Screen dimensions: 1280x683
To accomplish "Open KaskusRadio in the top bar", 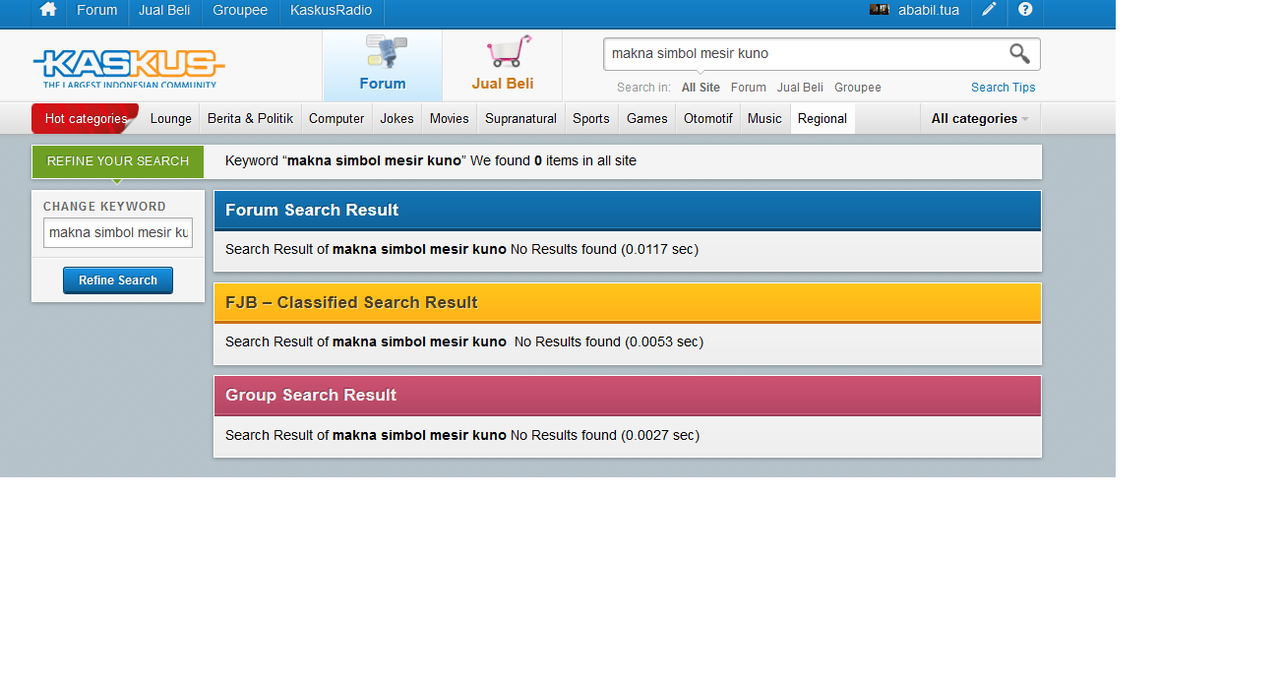I will pos(331,10).
